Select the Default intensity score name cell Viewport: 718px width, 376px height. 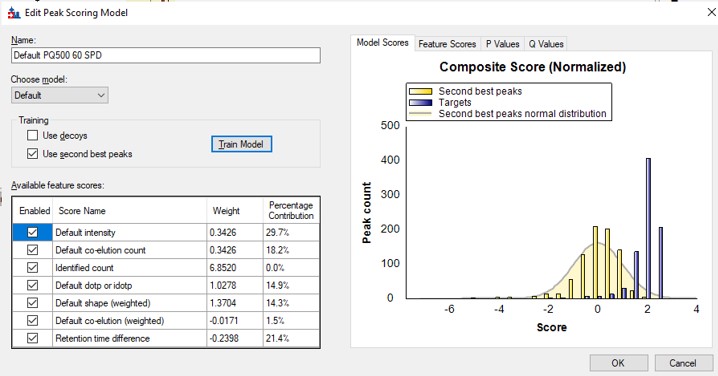[x=130, y=233]
